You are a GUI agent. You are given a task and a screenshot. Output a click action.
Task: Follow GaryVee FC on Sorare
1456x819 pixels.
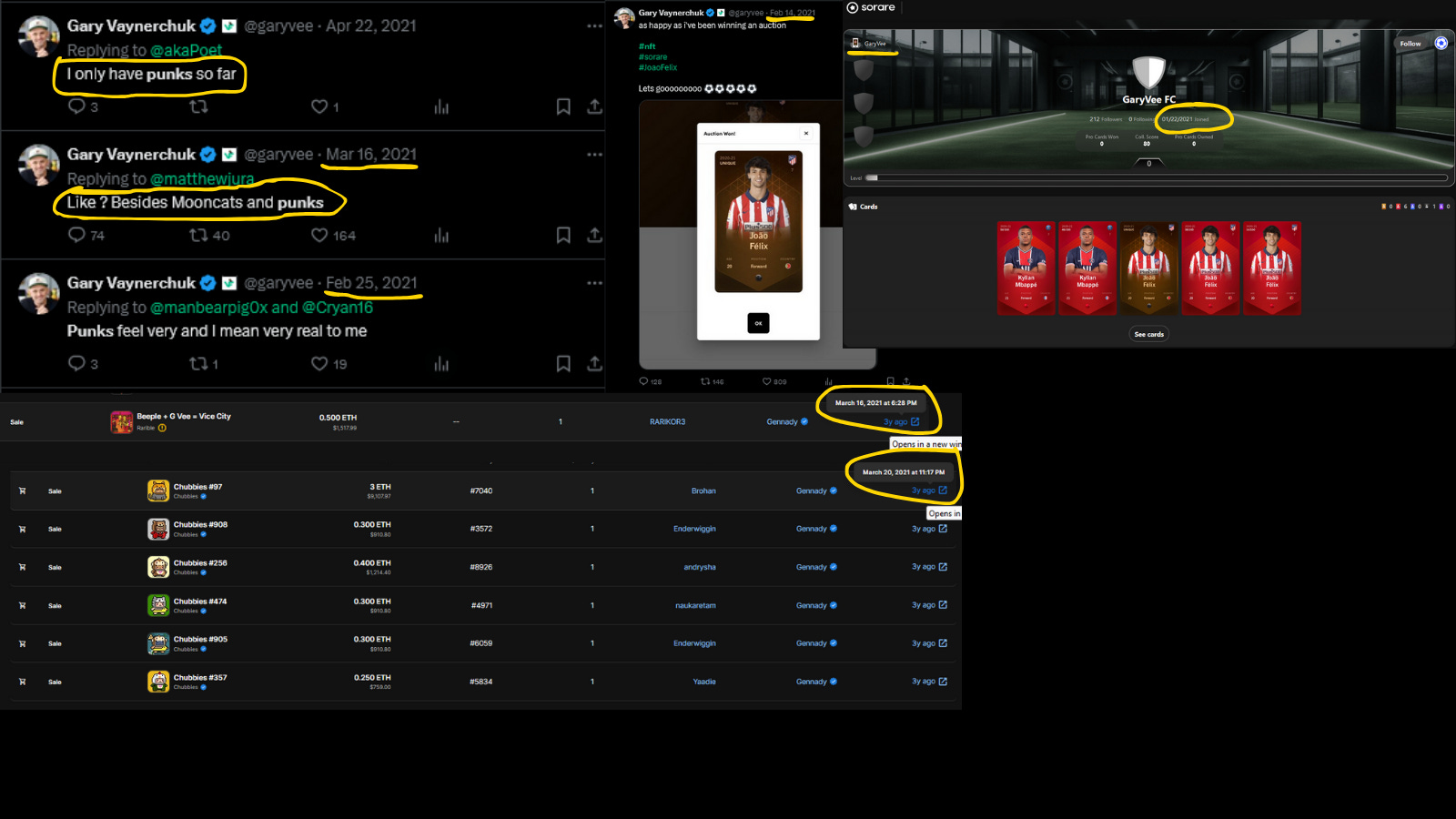click(x=1410, y=44)
